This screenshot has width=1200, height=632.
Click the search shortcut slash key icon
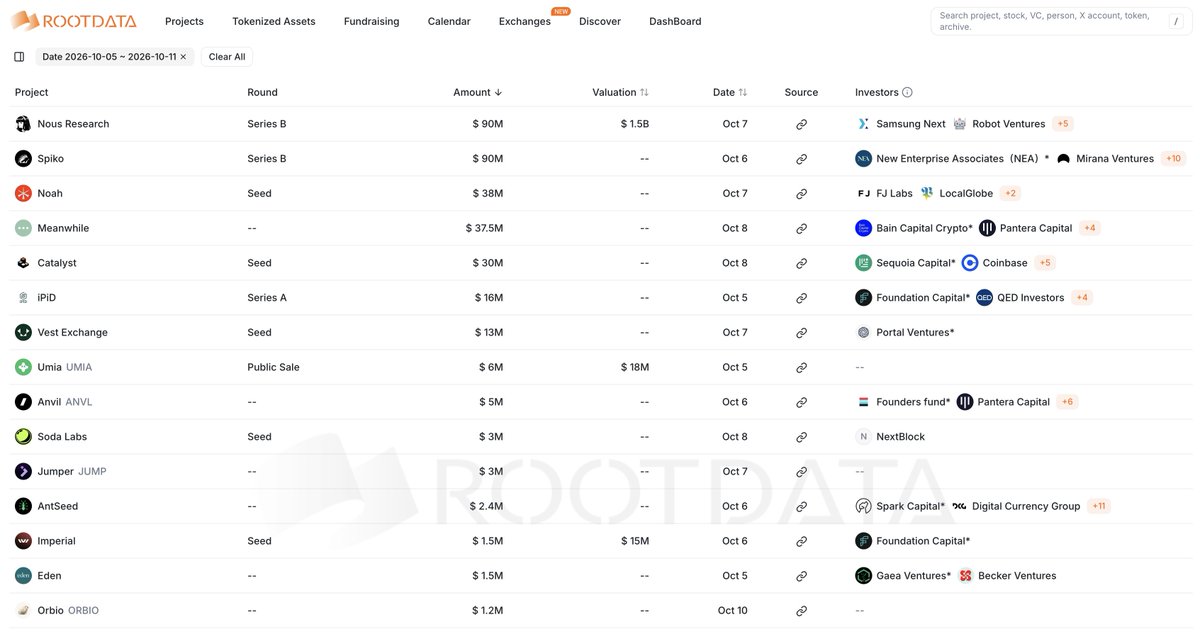click(x=1175, y=21)
